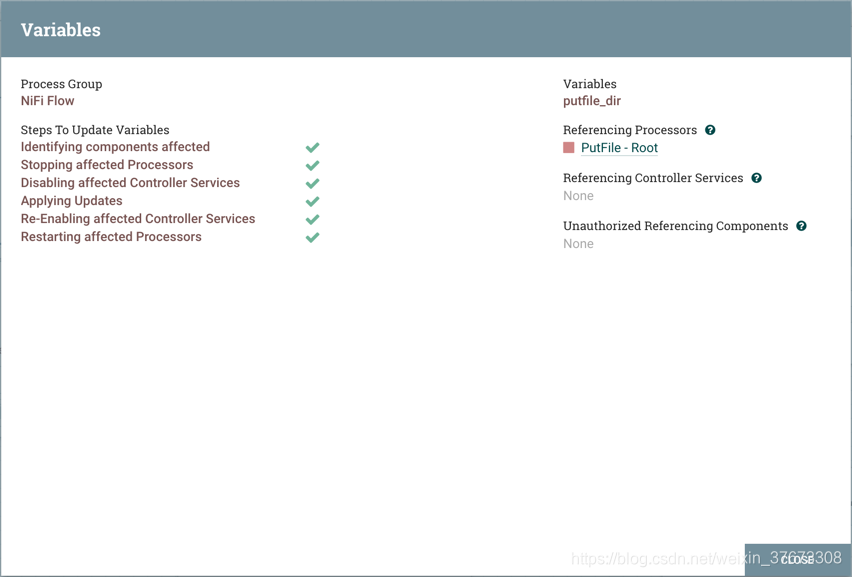Click the checkmark for Re-Enabling affected Controller Services
This screenshot has height=577, width=852.
312,219
